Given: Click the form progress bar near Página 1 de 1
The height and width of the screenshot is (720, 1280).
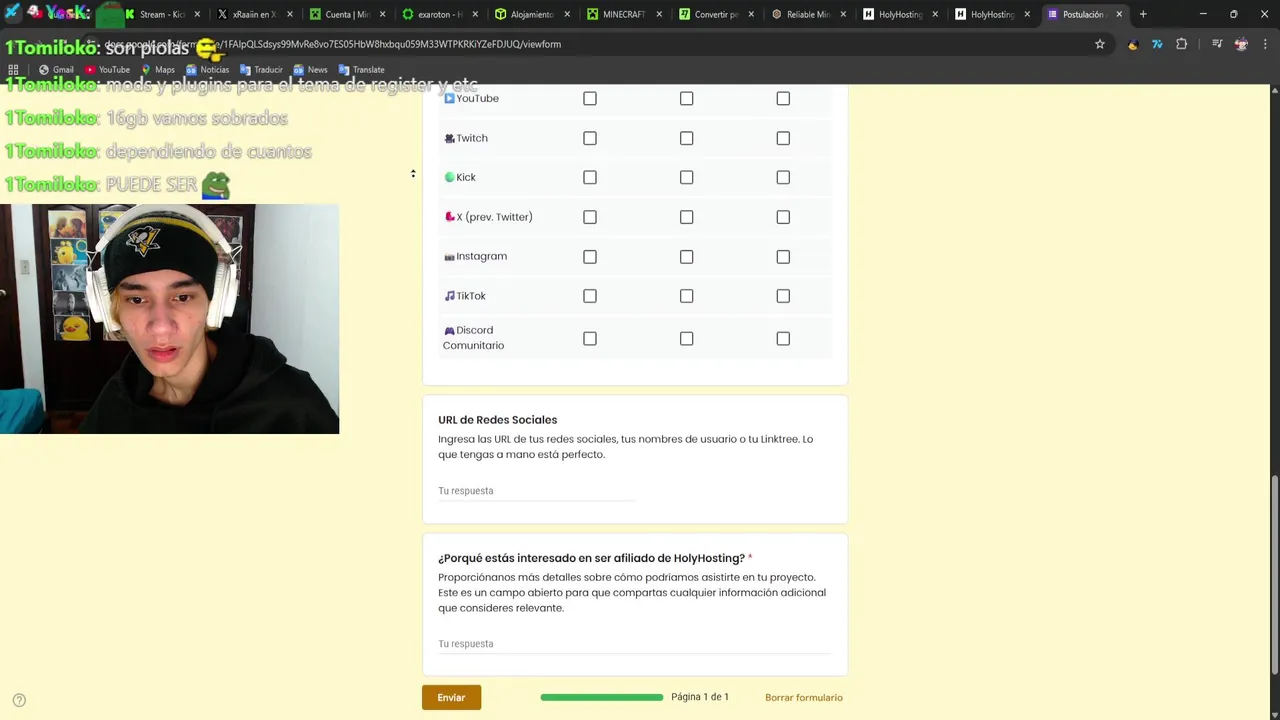Looking at the screenshot, I should [602, 697].
